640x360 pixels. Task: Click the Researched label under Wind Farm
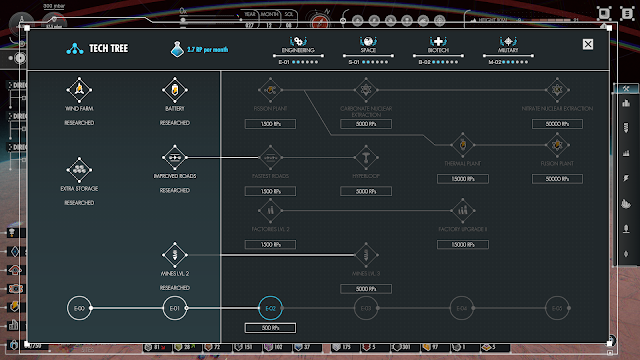79,123
